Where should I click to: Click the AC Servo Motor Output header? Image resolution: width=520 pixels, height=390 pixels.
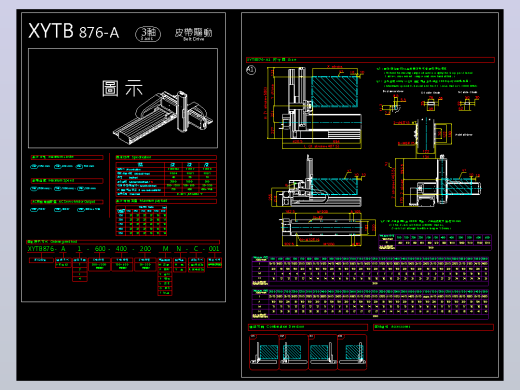point(67,202)
